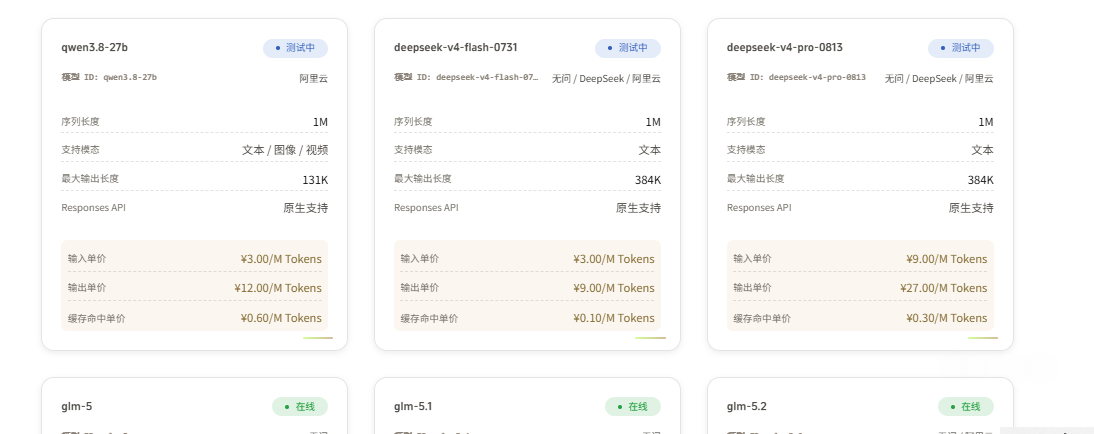Image resolution: width=1094 pixels, height=434 pixels.
Task: Open the glm-5.1 model card title
Action: (413, 406)
